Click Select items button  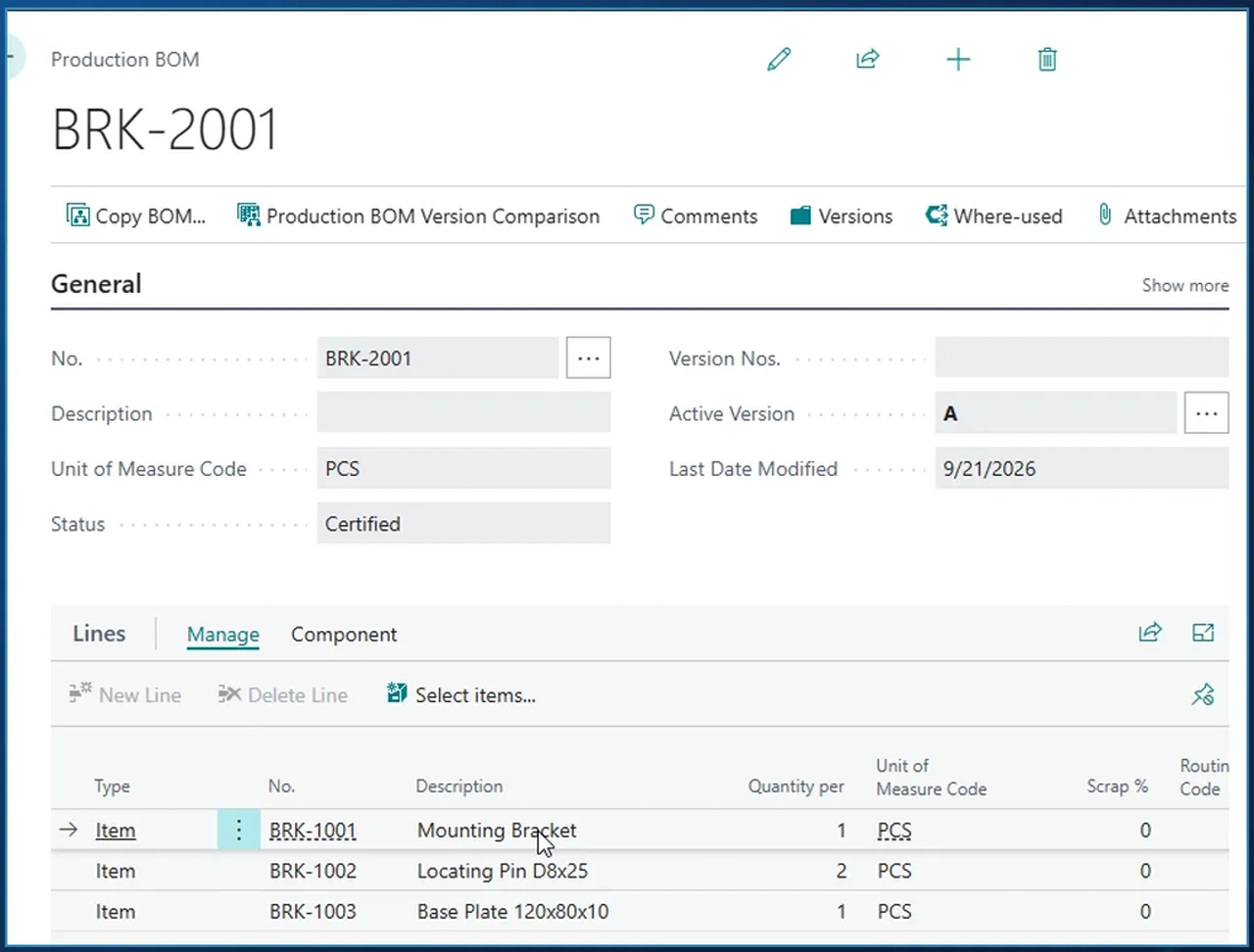[x=461, y=695]
